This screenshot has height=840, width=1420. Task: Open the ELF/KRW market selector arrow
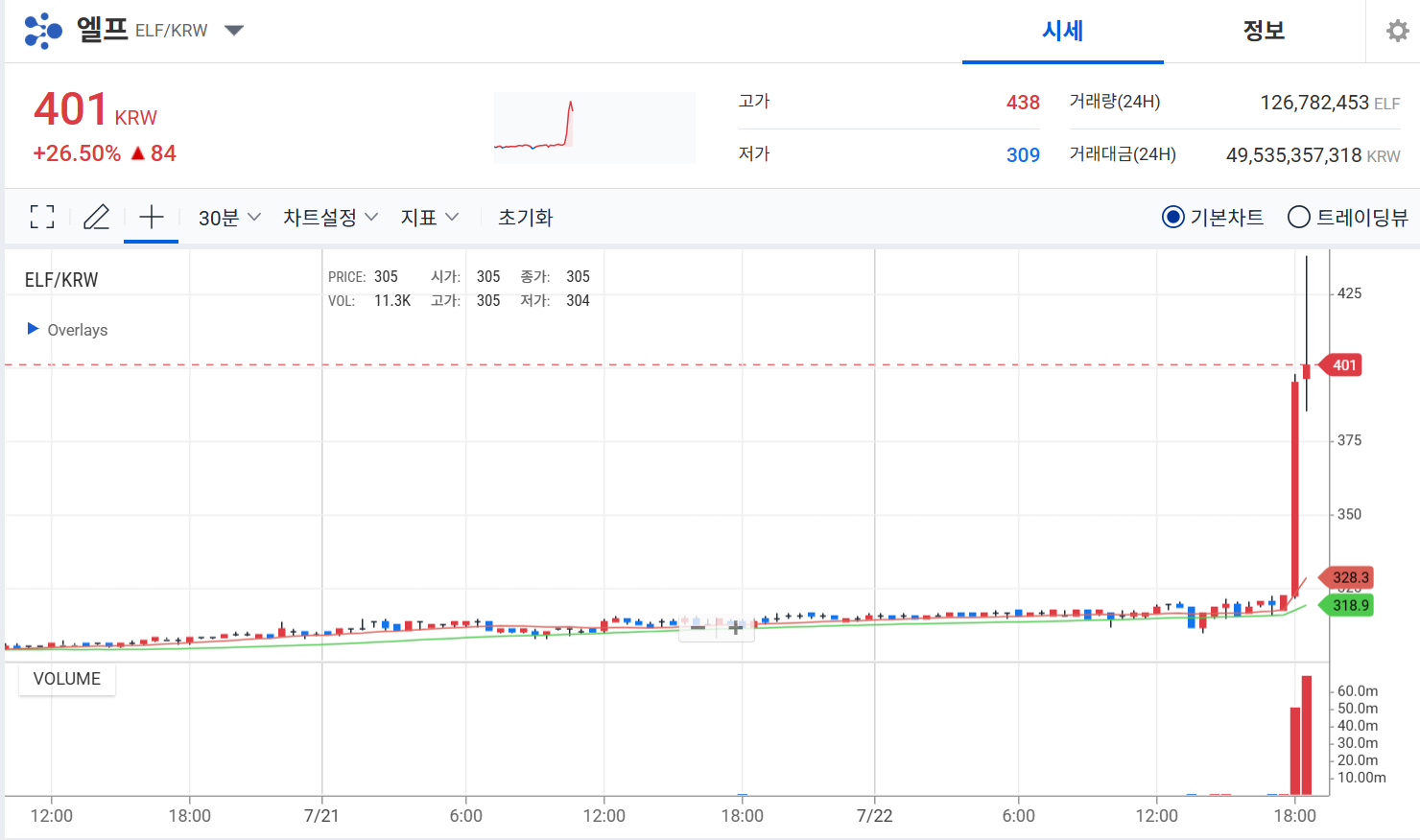click(233, 31)
